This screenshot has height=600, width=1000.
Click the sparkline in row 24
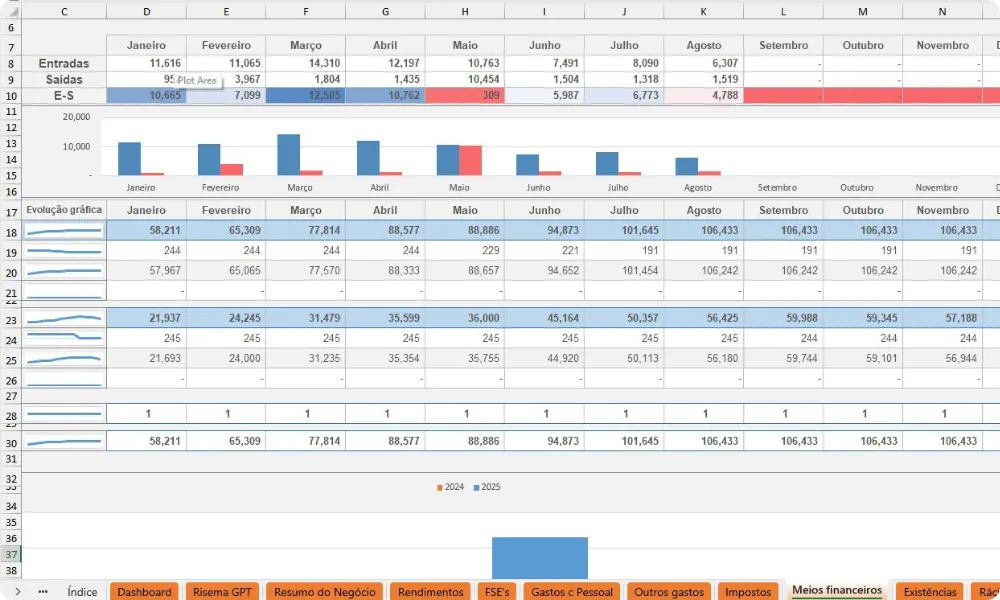pos(64,336)
